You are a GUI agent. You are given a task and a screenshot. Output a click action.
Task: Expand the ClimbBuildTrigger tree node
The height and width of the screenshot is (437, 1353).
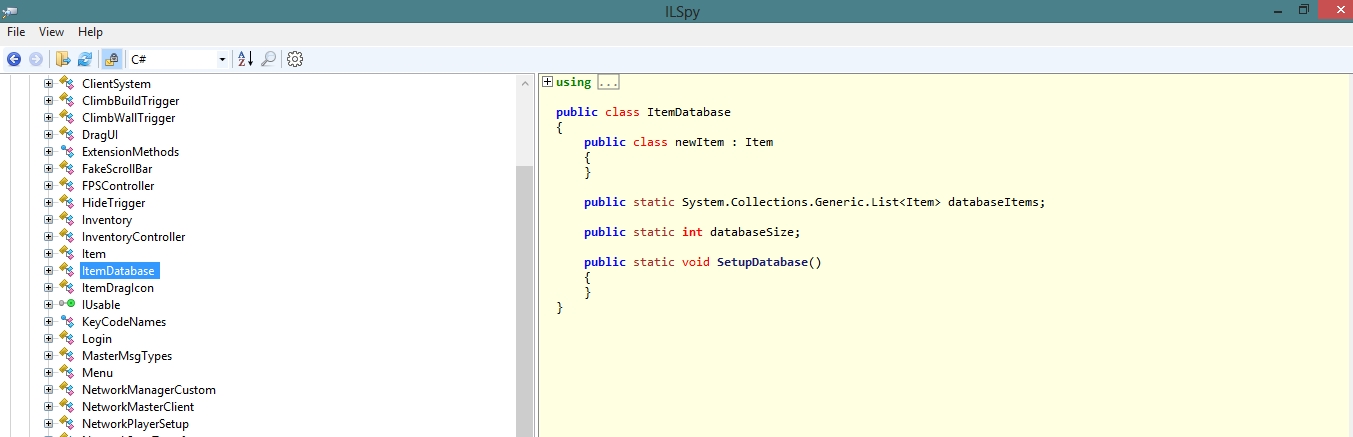[48, 101]
